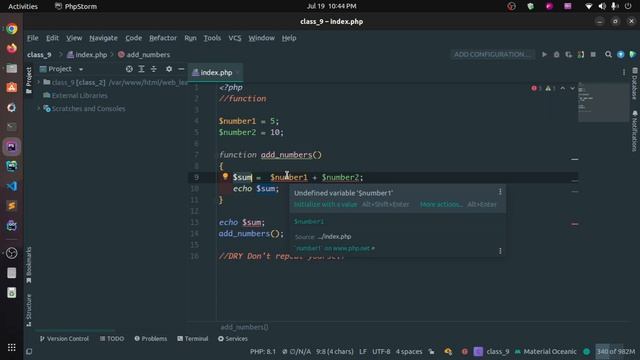
Task: Open the three-dot menu in the error tooltip
Action: 500,192
